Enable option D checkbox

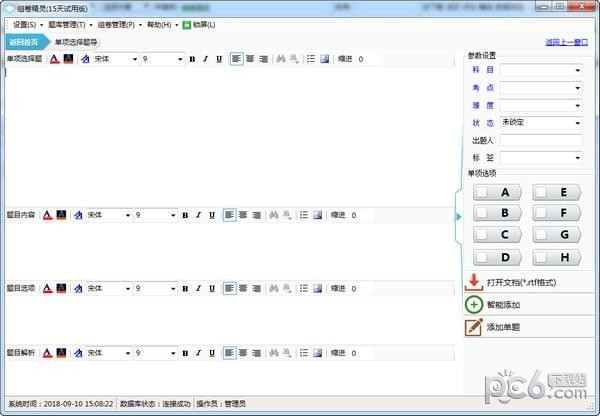tap(482, 257)
